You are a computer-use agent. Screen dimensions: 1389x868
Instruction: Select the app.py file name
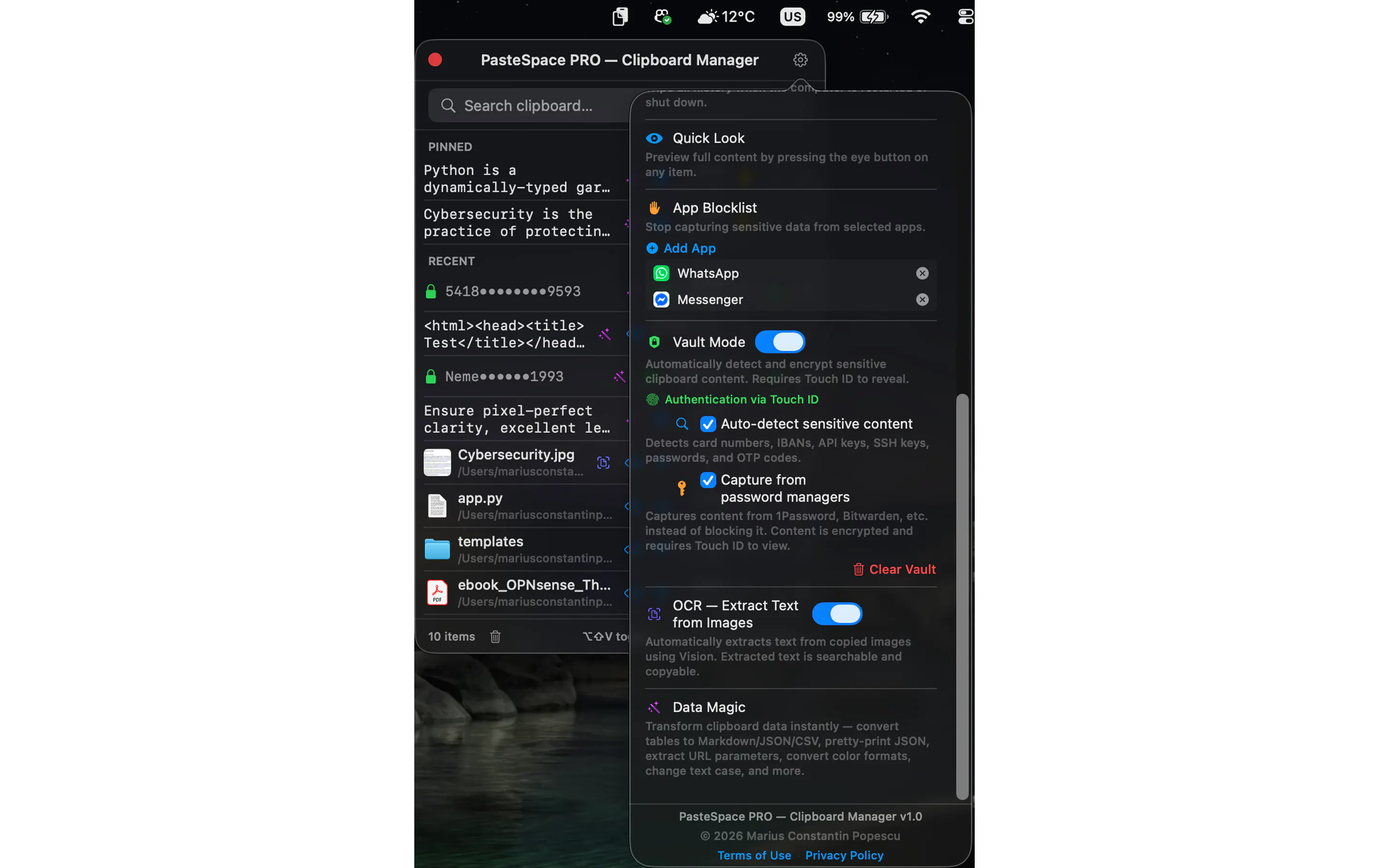coord(480,498)
